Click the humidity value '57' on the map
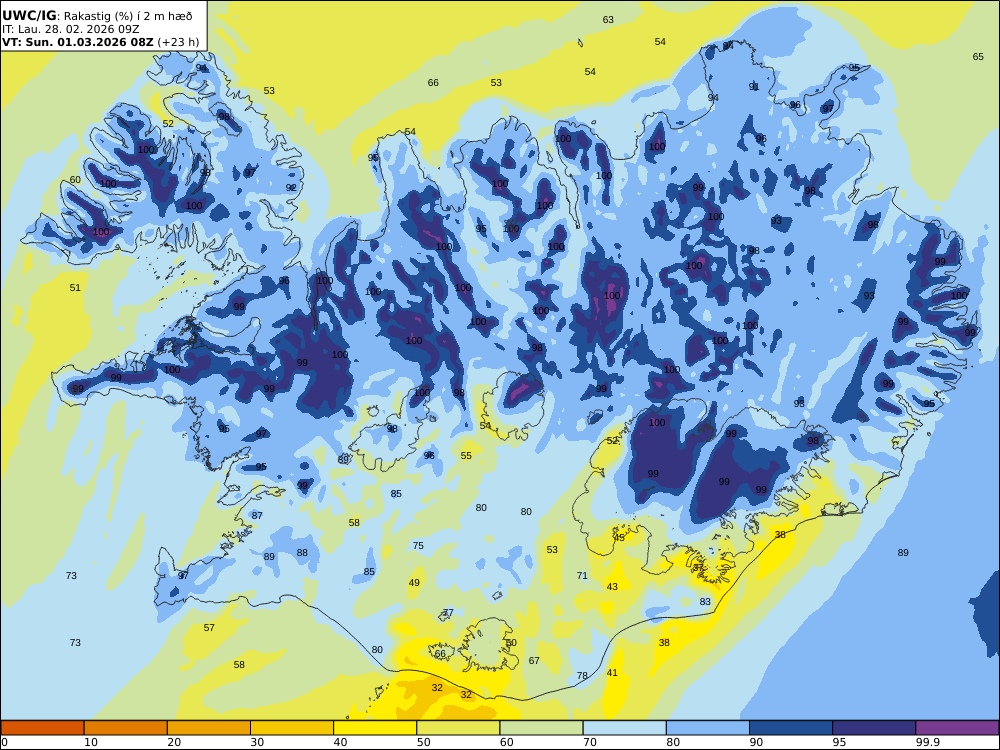This screenshot has height=750, width=1000. (209, 628)
